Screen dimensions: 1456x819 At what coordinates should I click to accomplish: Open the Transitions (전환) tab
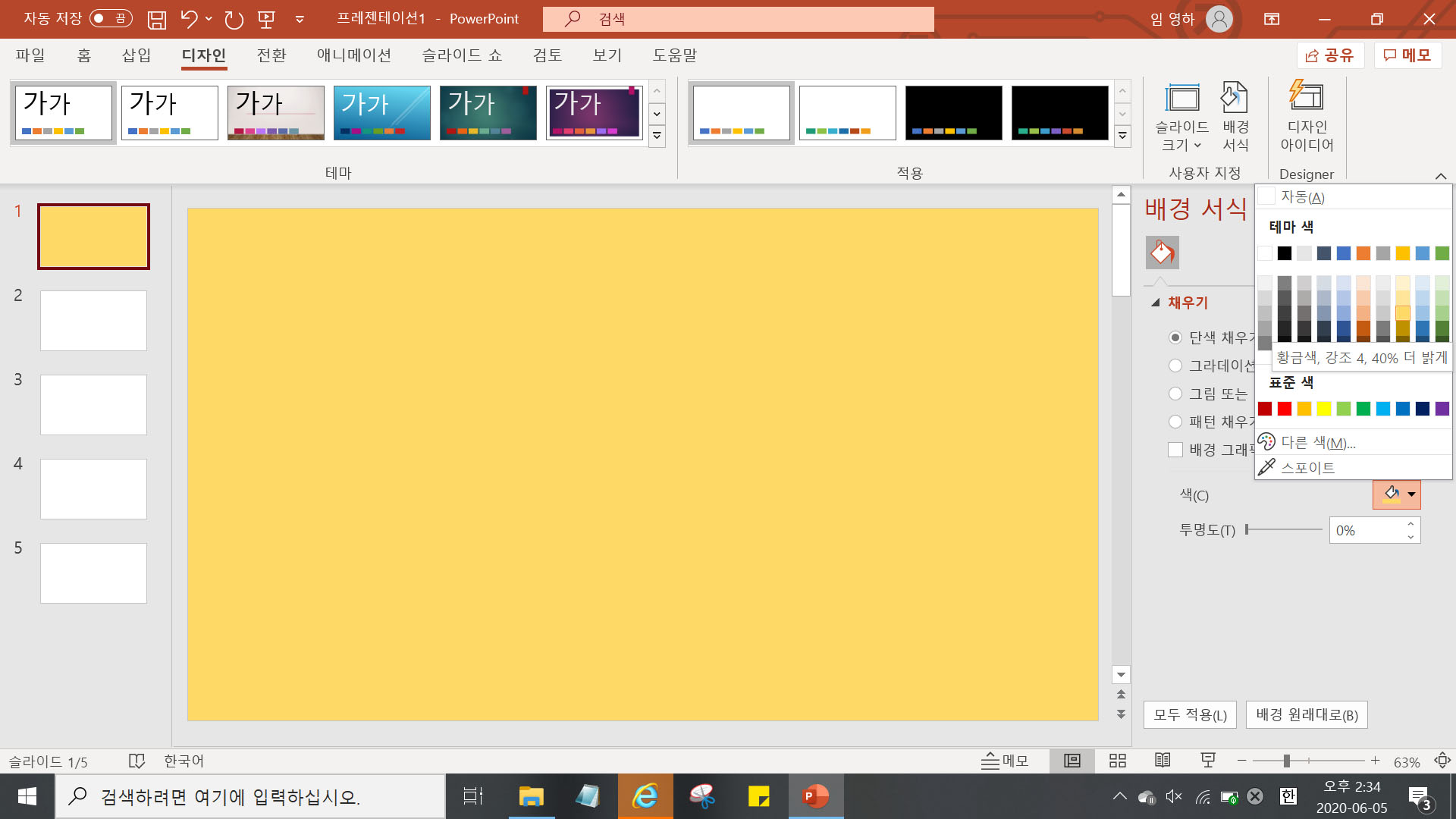coord(271,55)
